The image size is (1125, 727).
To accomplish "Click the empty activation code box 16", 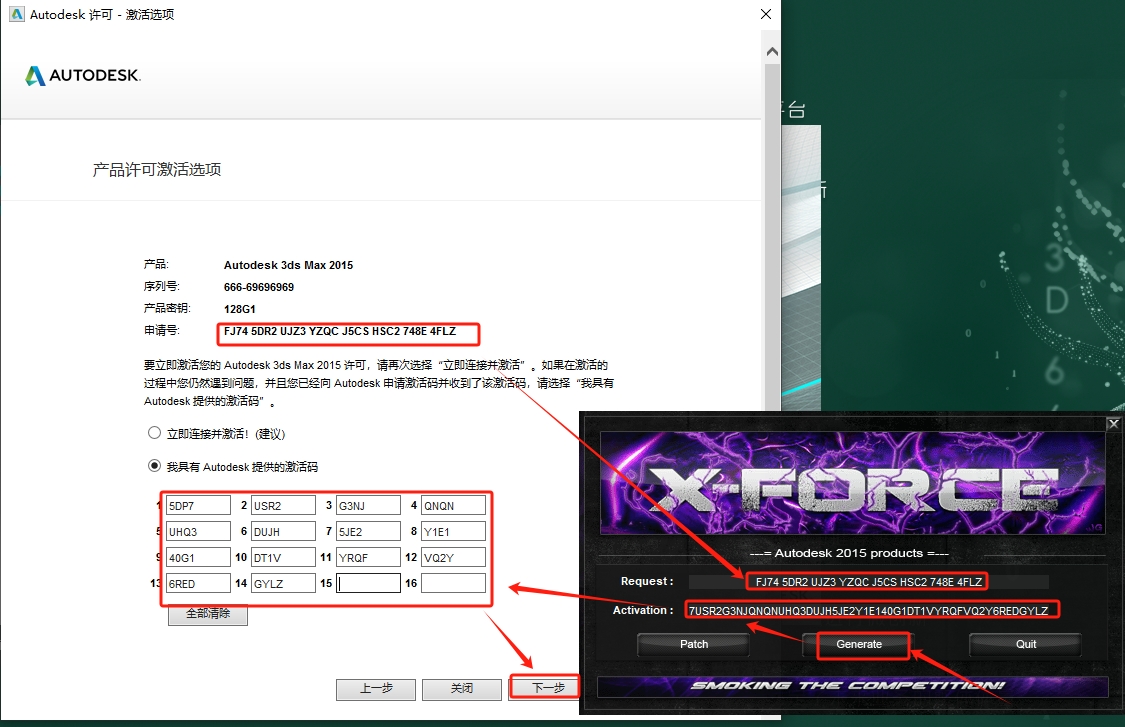I will (453, 583).
